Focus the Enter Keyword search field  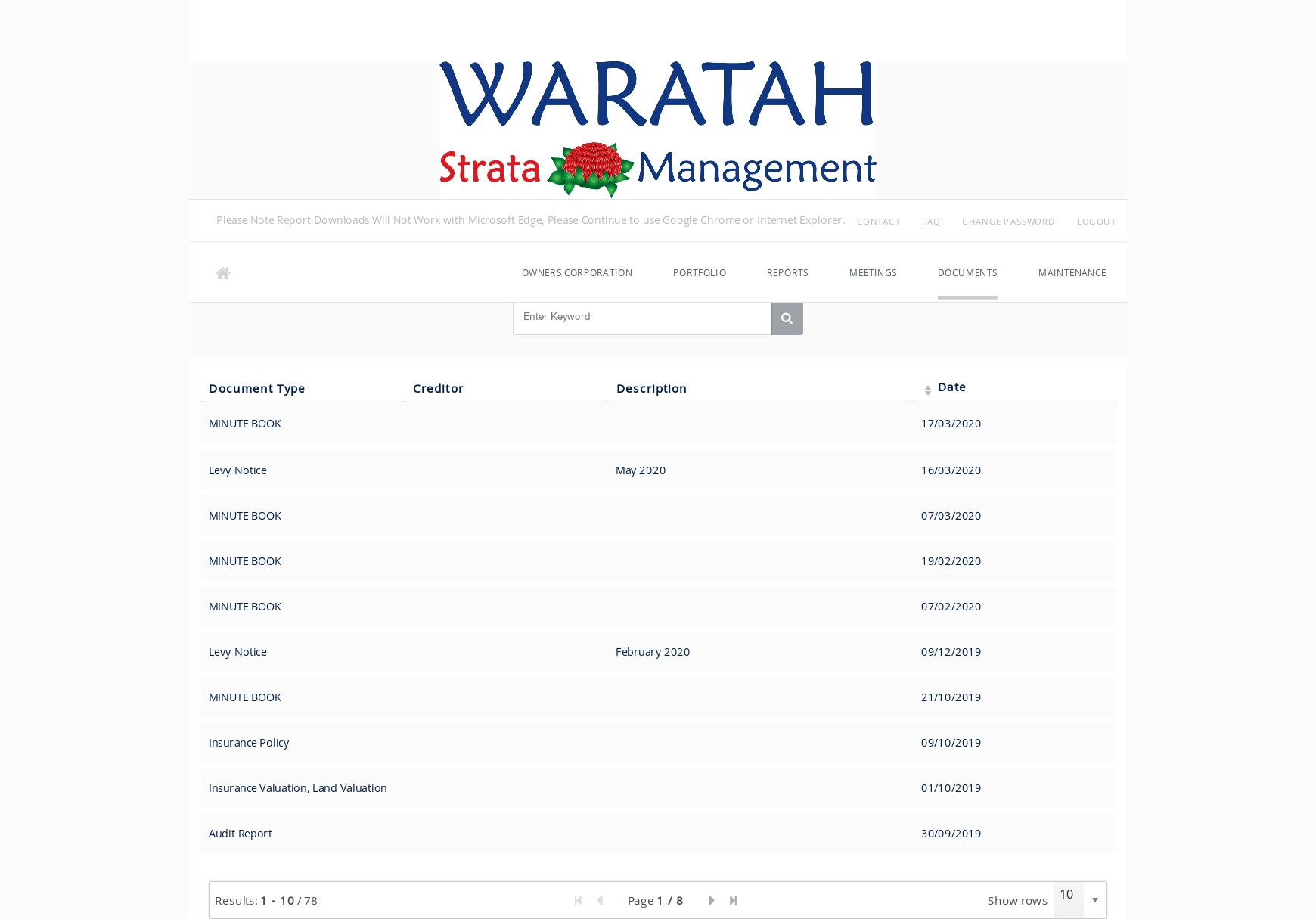point(642,318)
